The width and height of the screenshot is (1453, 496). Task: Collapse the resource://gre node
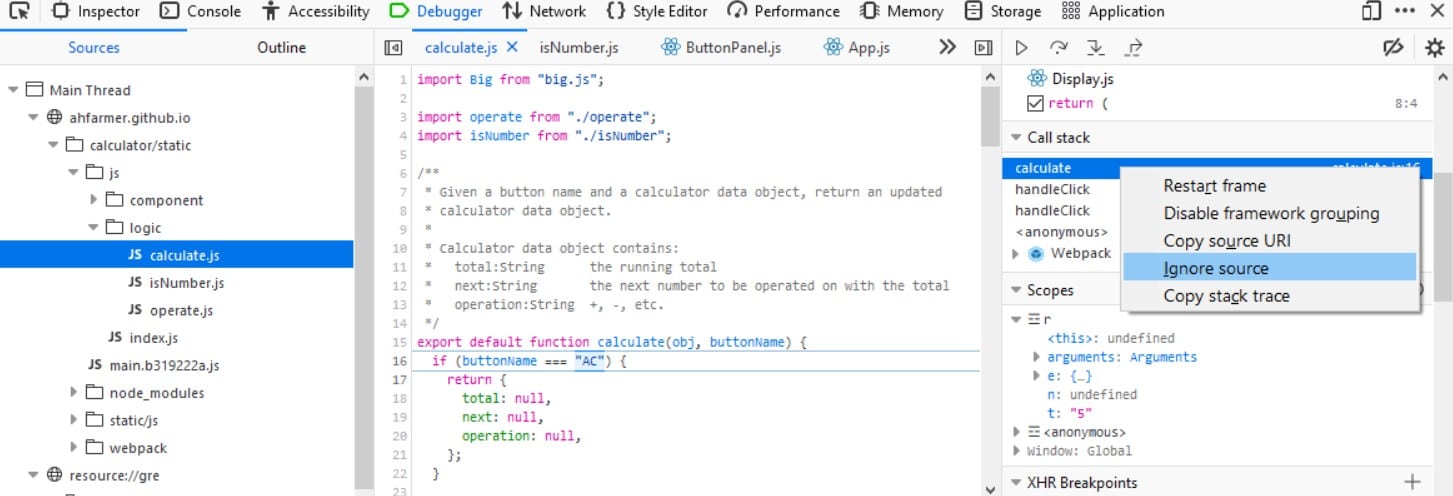coord(33,475)
